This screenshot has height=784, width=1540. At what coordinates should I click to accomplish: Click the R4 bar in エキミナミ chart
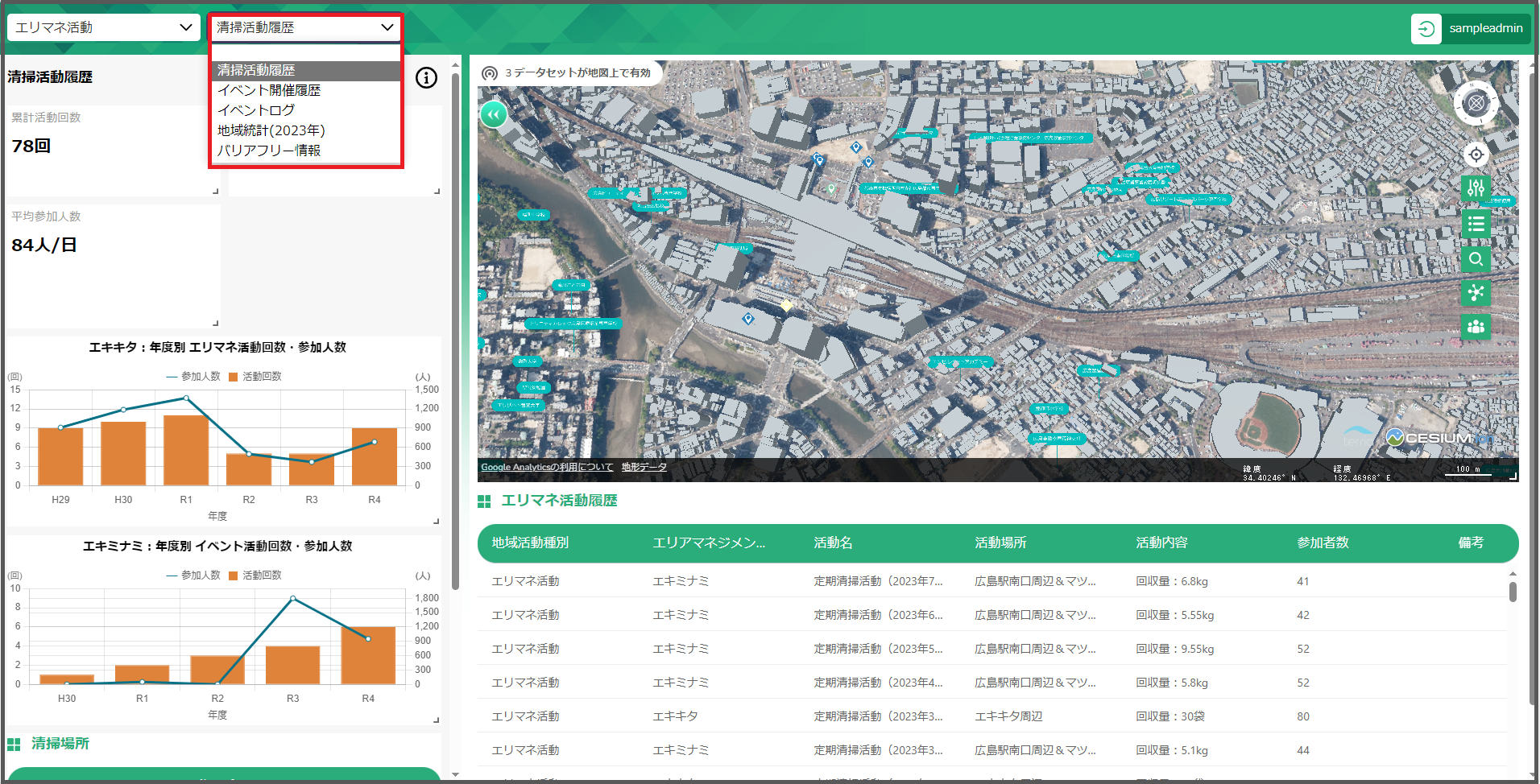368,655
